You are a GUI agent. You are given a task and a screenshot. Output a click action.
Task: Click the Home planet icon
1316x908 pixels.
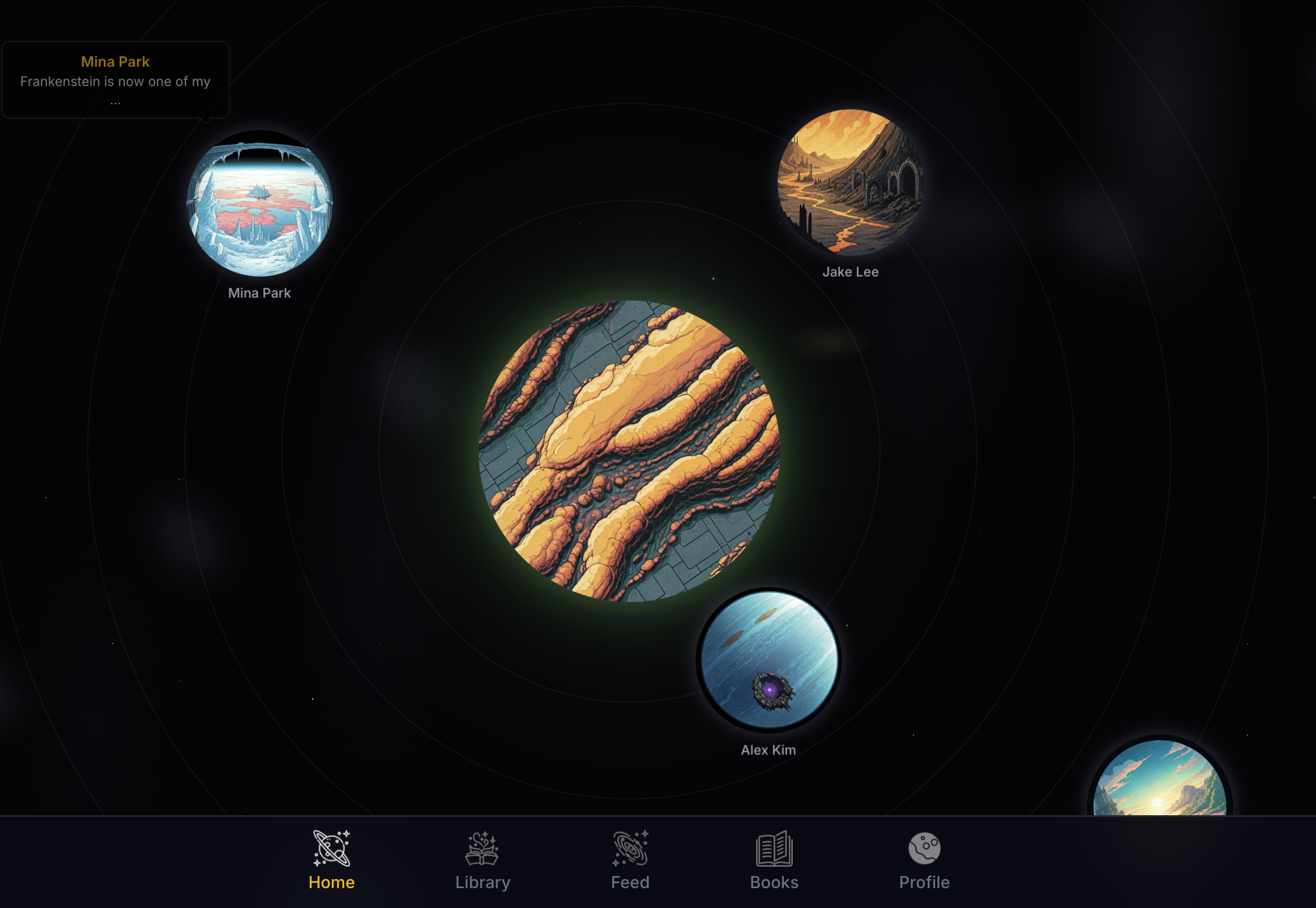331,848
